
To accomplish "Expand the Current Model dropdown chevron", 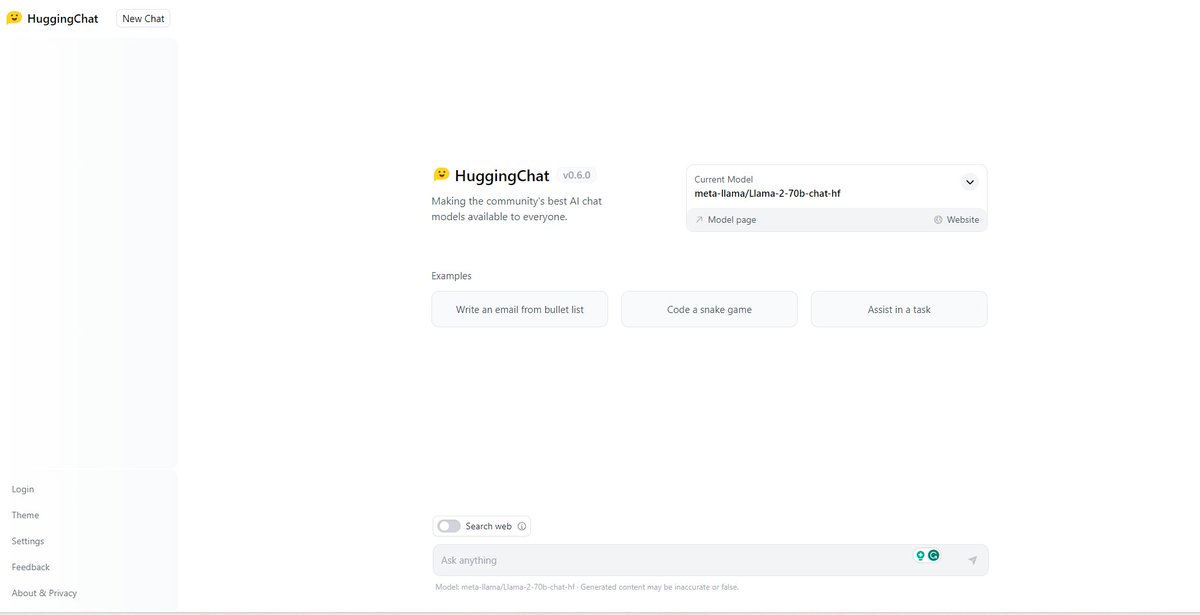I will click(969, 182).
